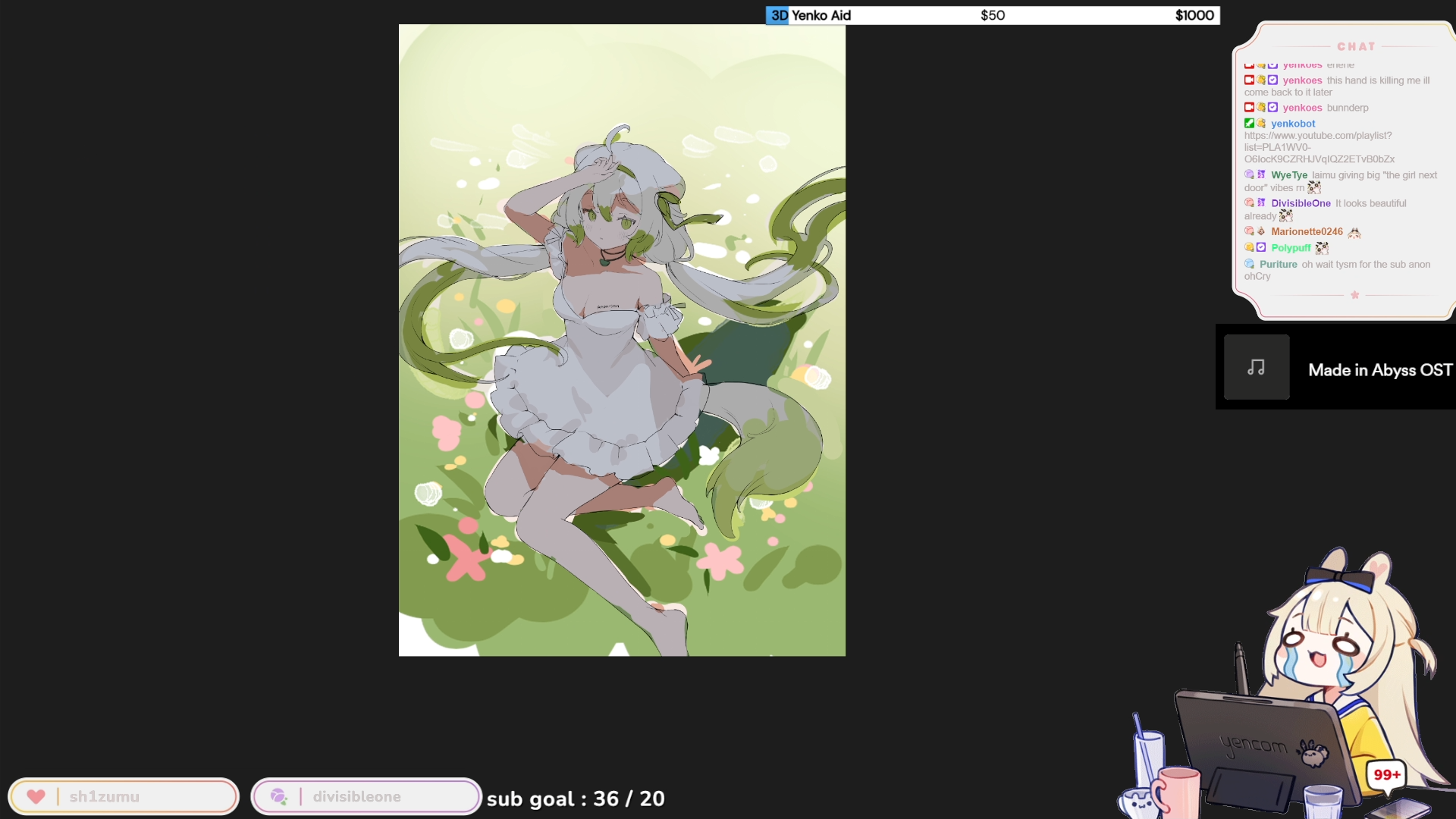Click the purple verified badge beside Polypuff
Image resolution: width=1456 pixels, height=819 pixels.
click(1261, 247)
